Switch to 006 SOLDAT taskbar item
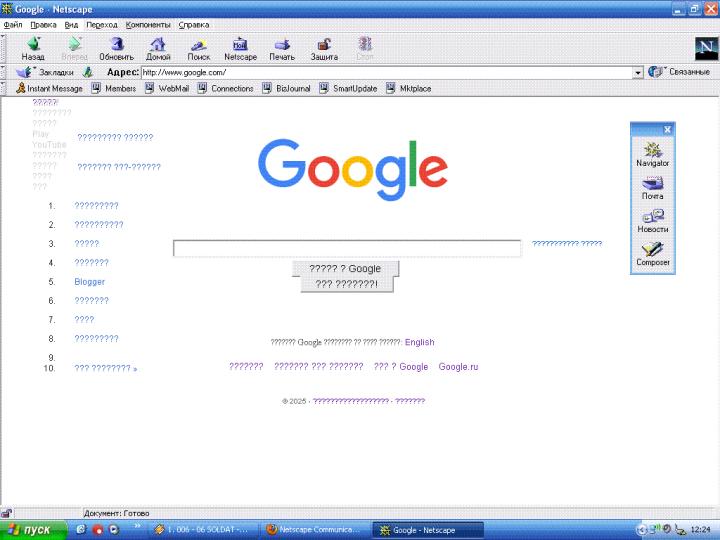This screenshot has height=540, width=720. point(204,530)
